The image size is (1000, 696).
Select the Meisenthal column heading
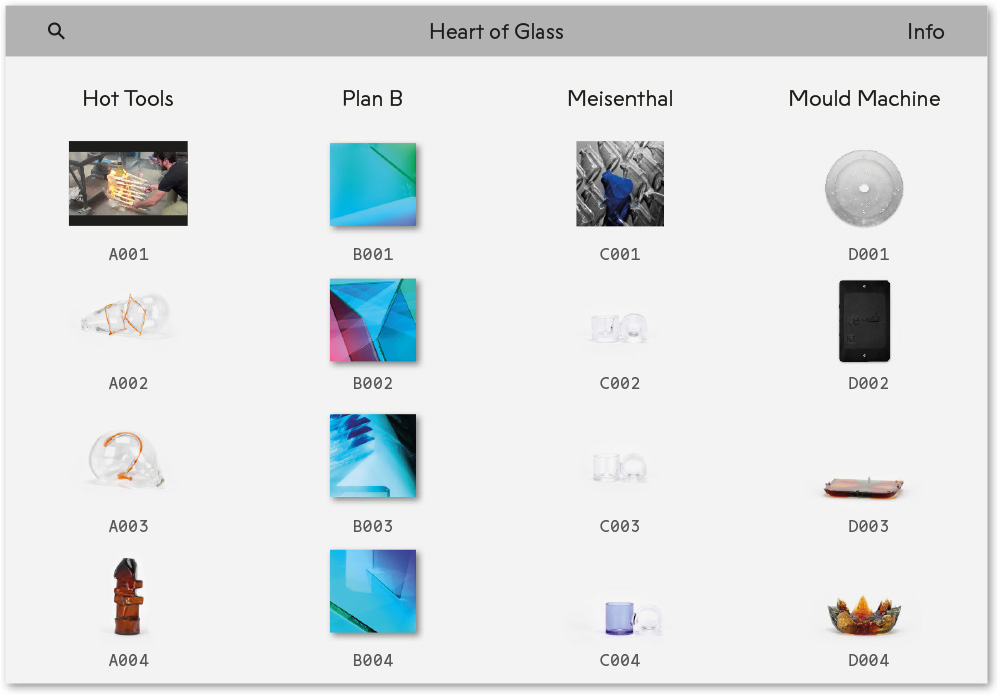click(620, 98)
